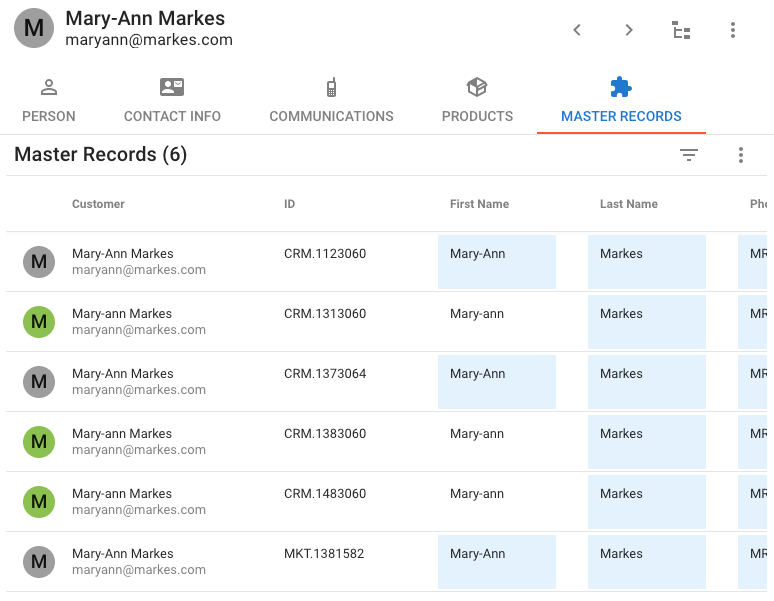This screenshot has height=601, width=774.
Task: Go to previous record arrow
Action: coord(577,30)
